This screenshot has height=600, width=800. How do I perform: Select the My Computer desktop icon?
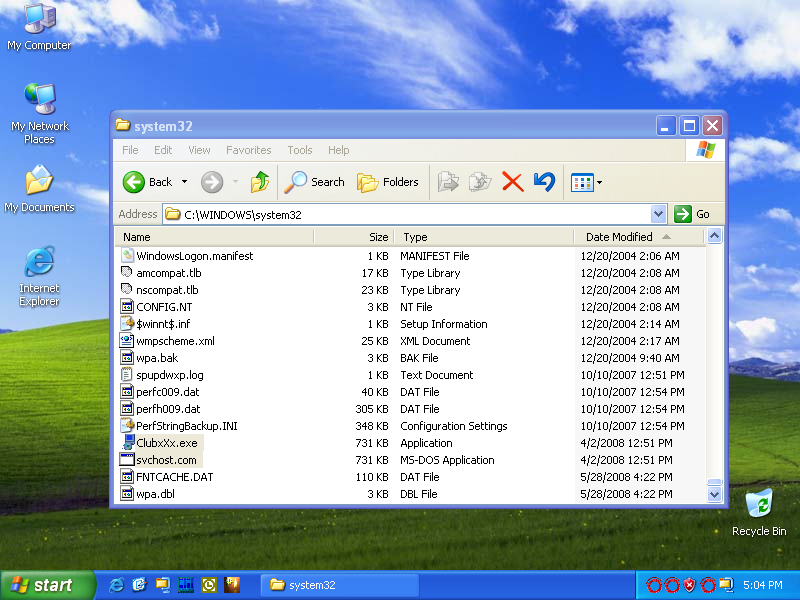click(x=39, y=27)
